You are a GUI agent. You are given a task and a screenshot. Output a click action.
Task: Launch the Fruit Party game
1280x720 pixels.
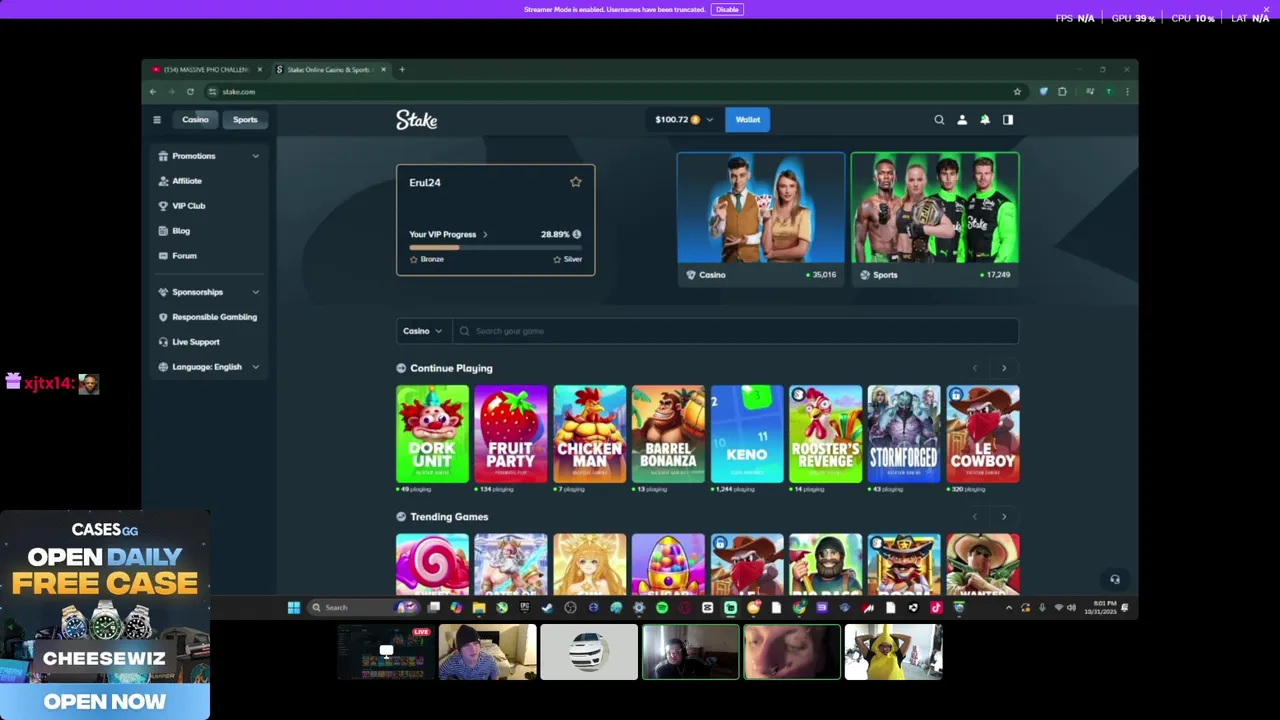(x=511, y=434)
